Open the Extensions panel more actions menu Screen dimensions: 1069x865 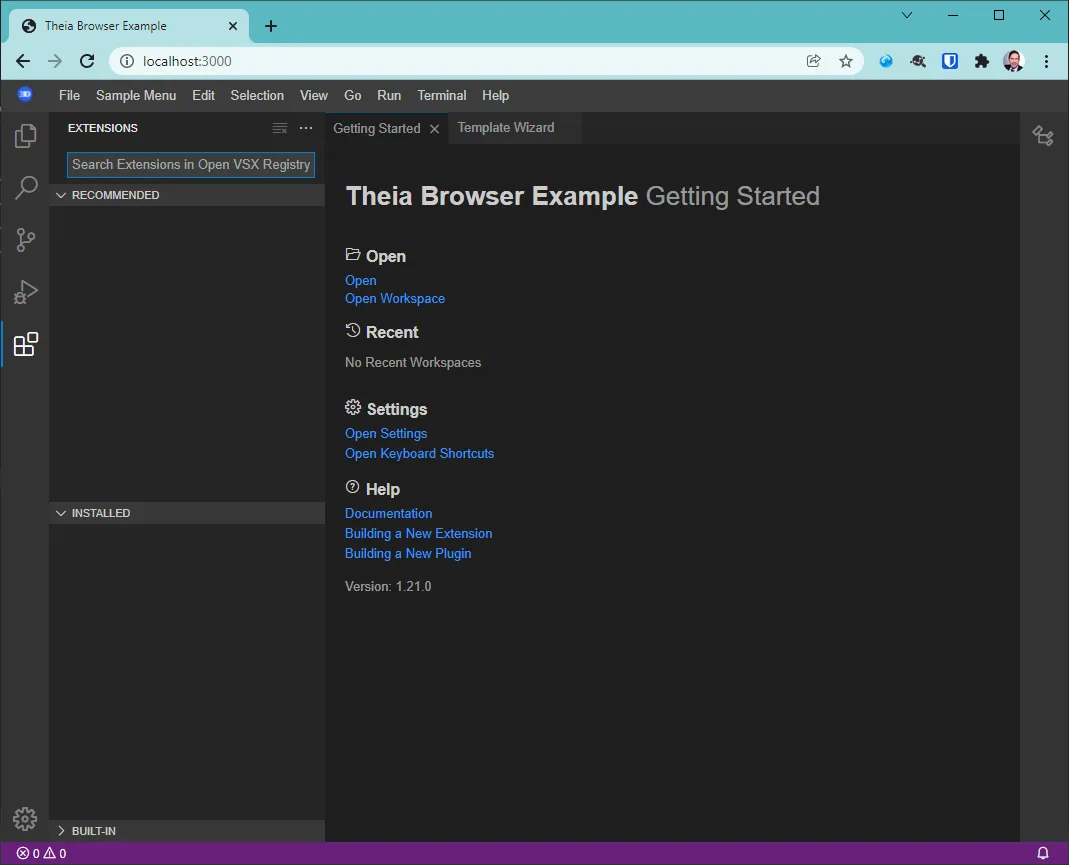pyautogui.click(x=306, y=128)
